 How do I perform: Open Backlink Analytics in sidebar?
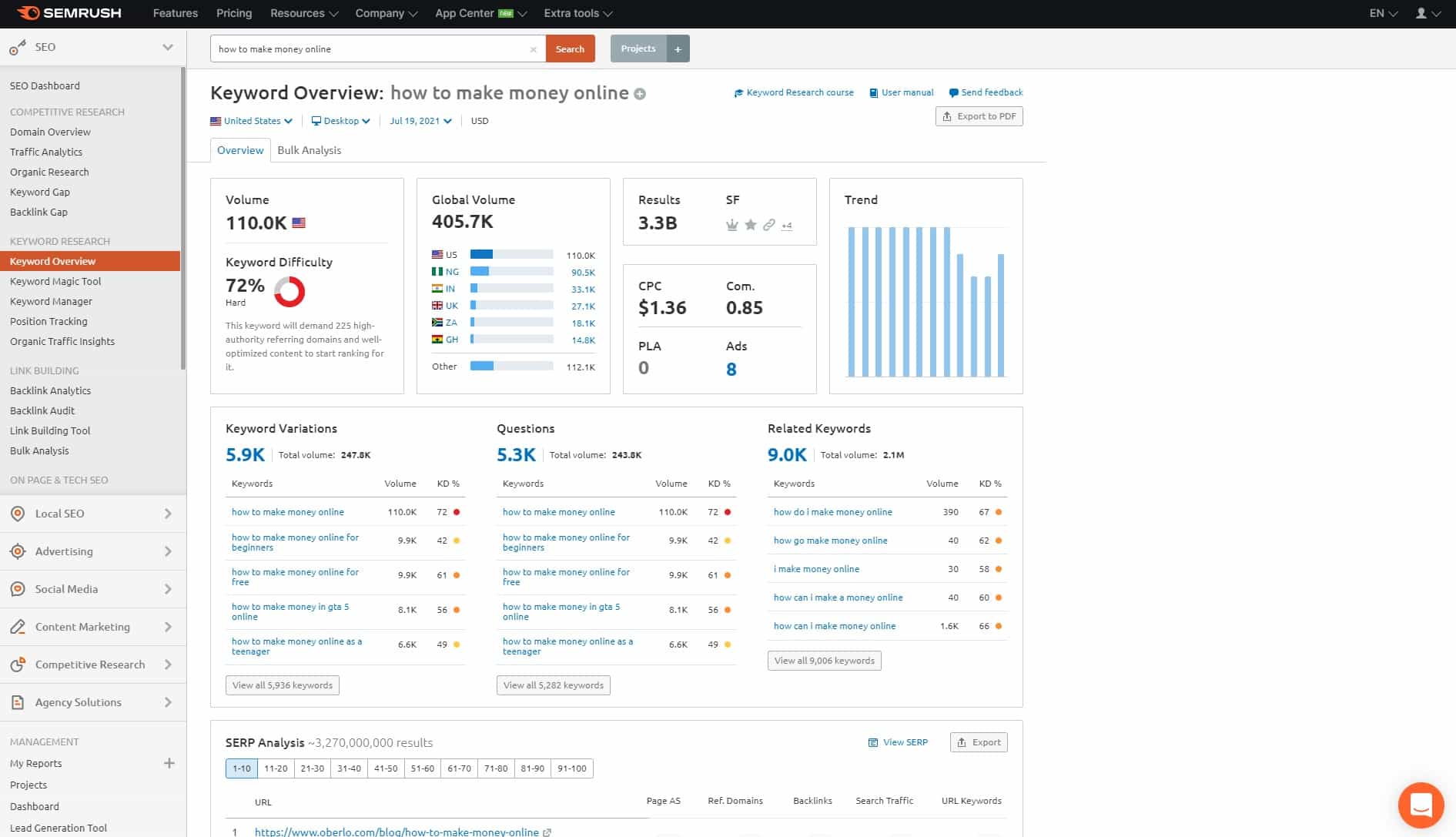tap(50, 390)
